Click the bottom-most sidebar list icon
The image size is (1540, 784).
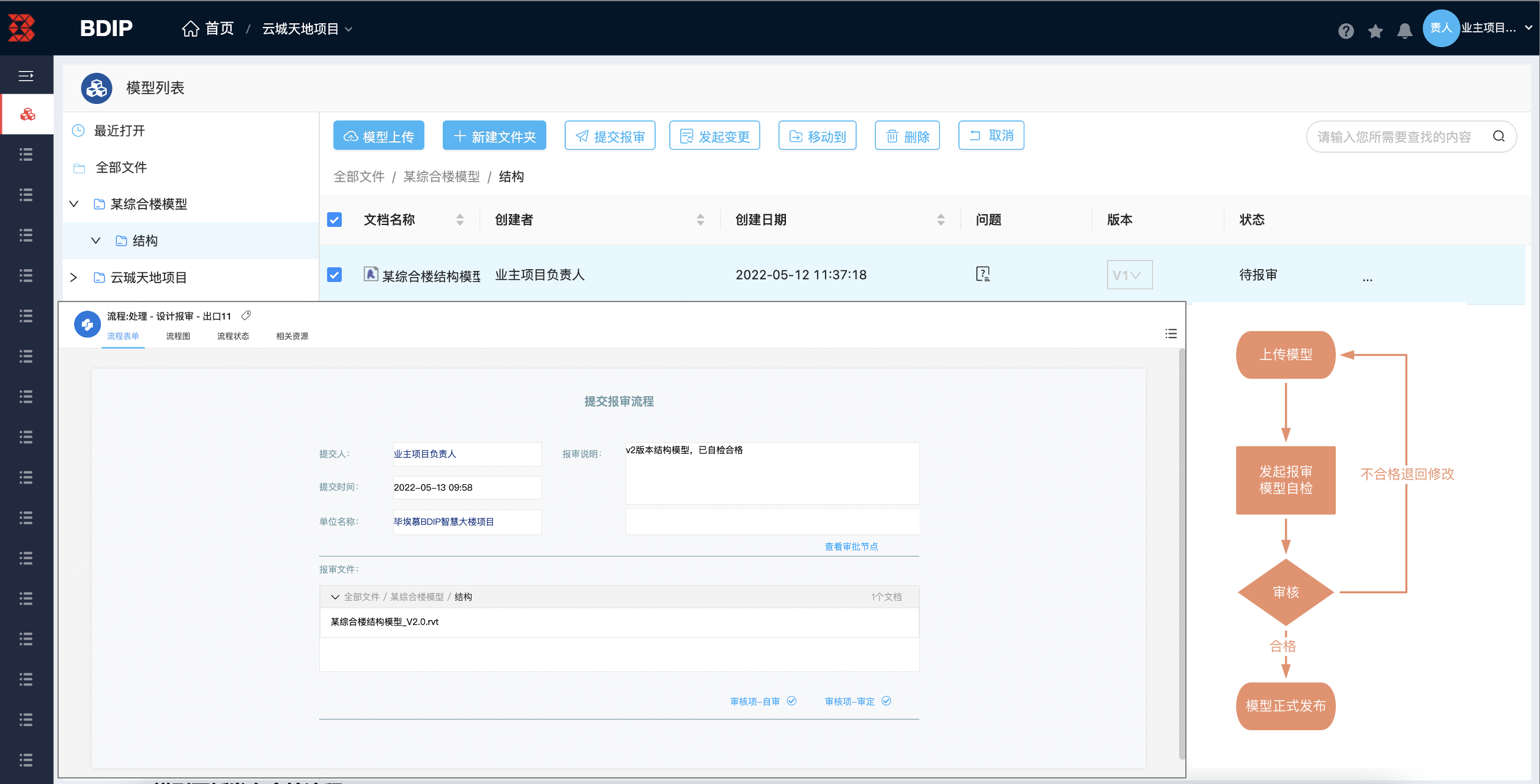26,760
